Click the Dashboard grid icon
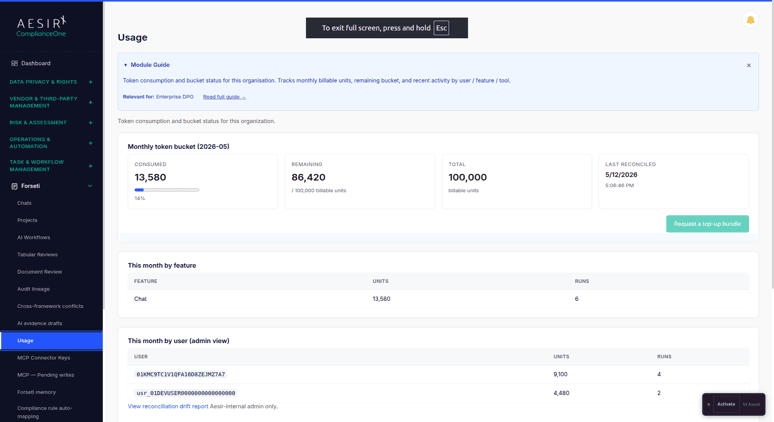This screenshot has width=774, height=422. tap(14, 63)
